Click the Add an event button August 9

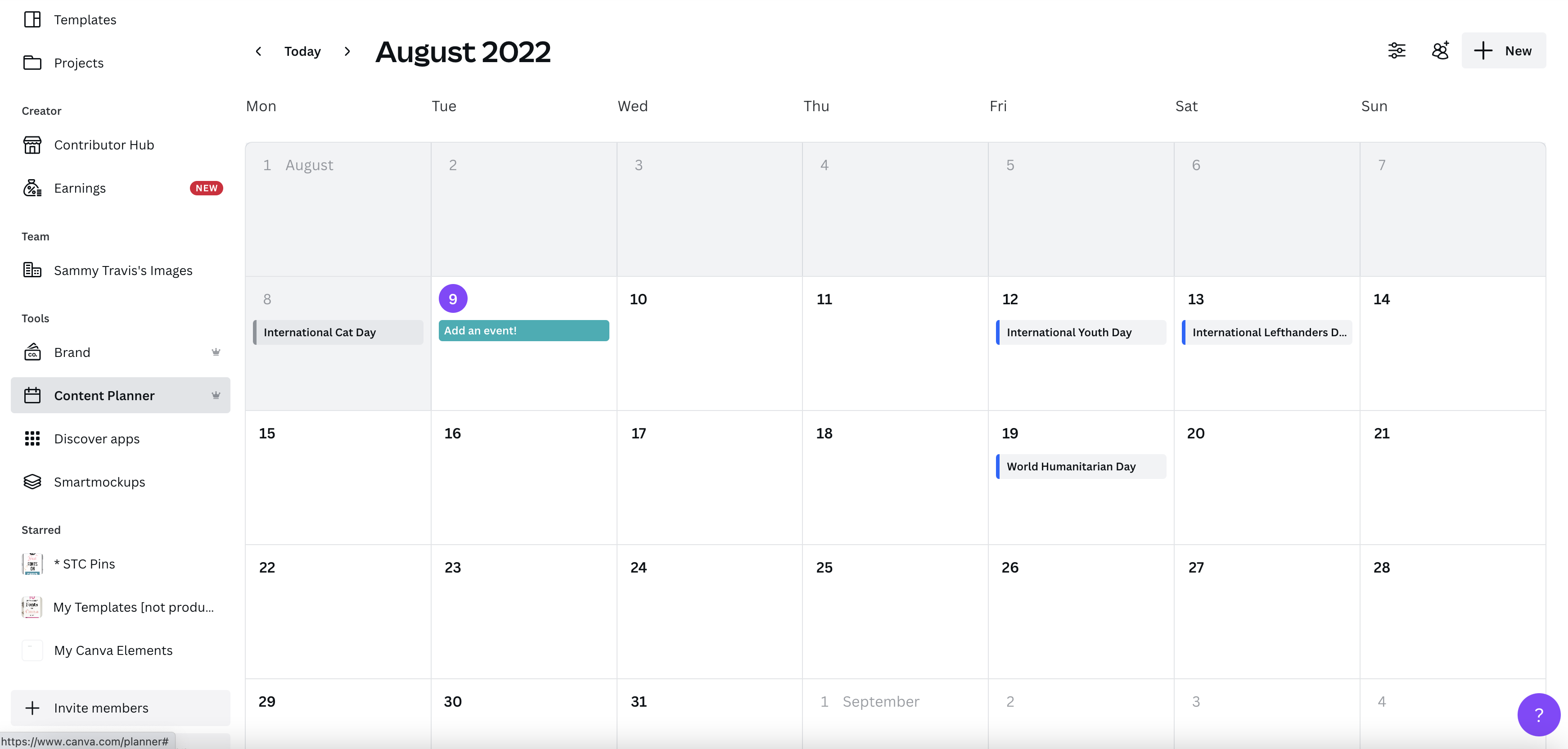click(x=523, y=330)
